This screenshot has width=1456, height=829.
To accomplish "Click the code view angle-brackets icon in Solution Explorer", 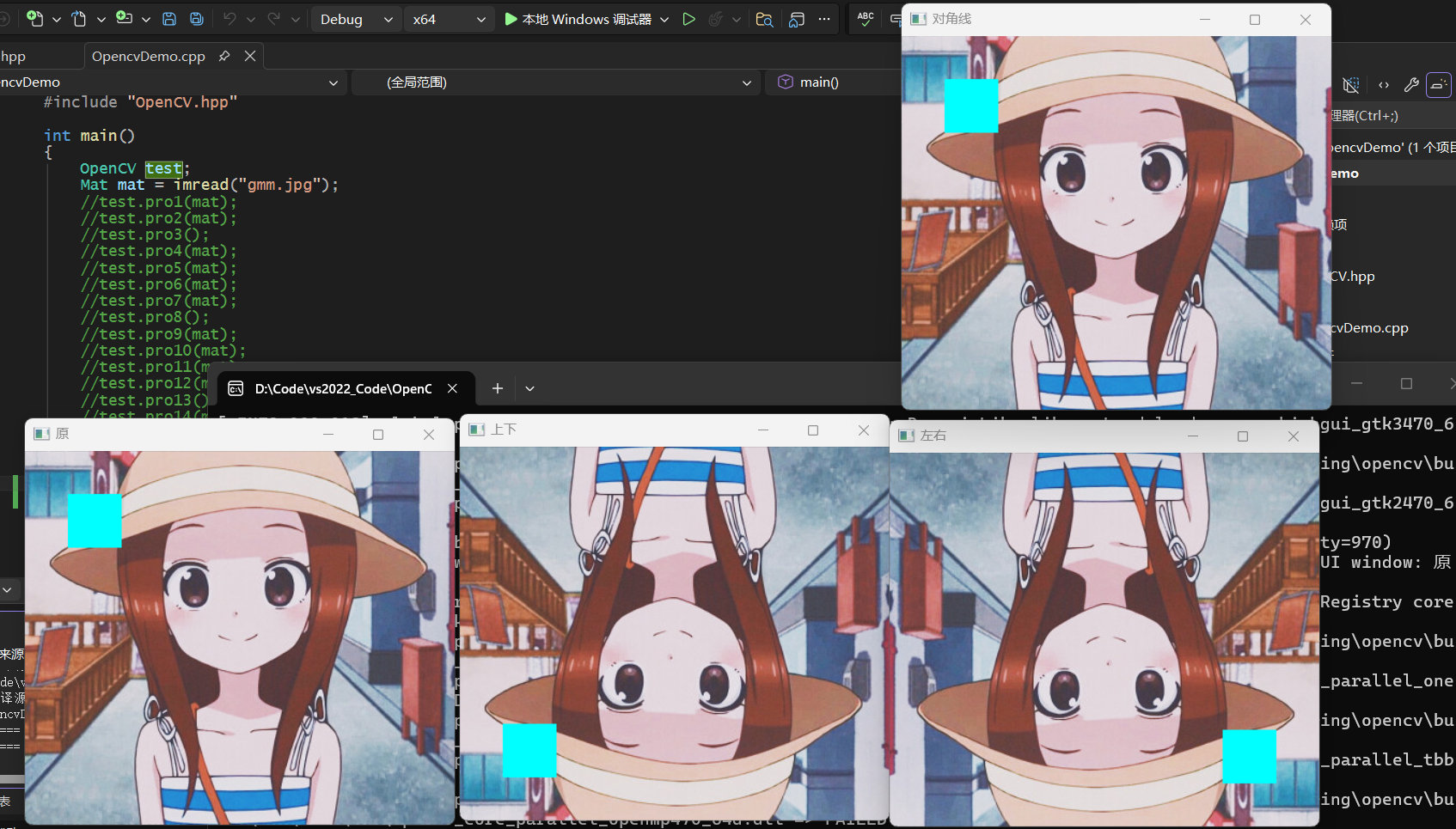I will (x=1384, y=84).
